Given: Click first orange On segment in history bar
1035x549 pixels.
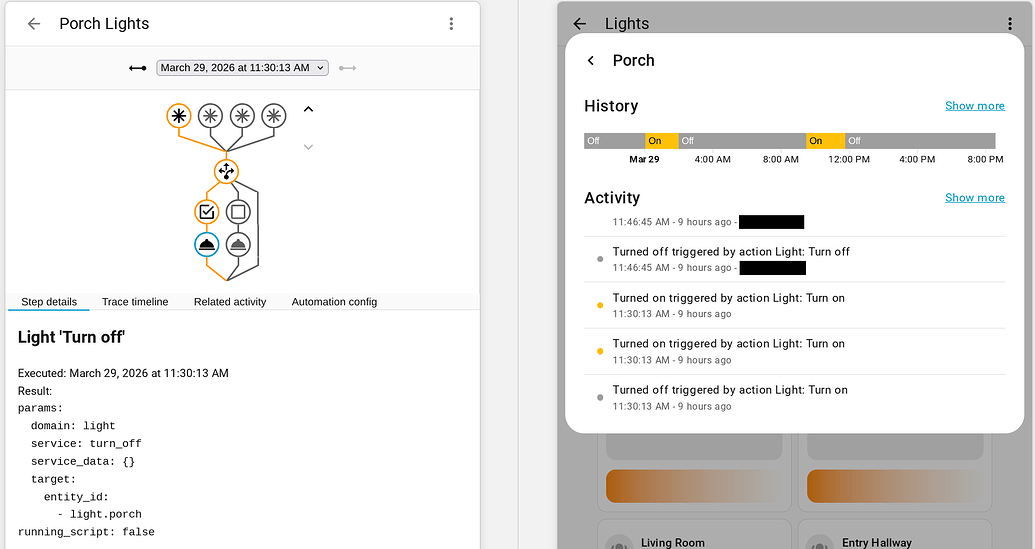Looking at the screenshot, I should tap(661, 141).
